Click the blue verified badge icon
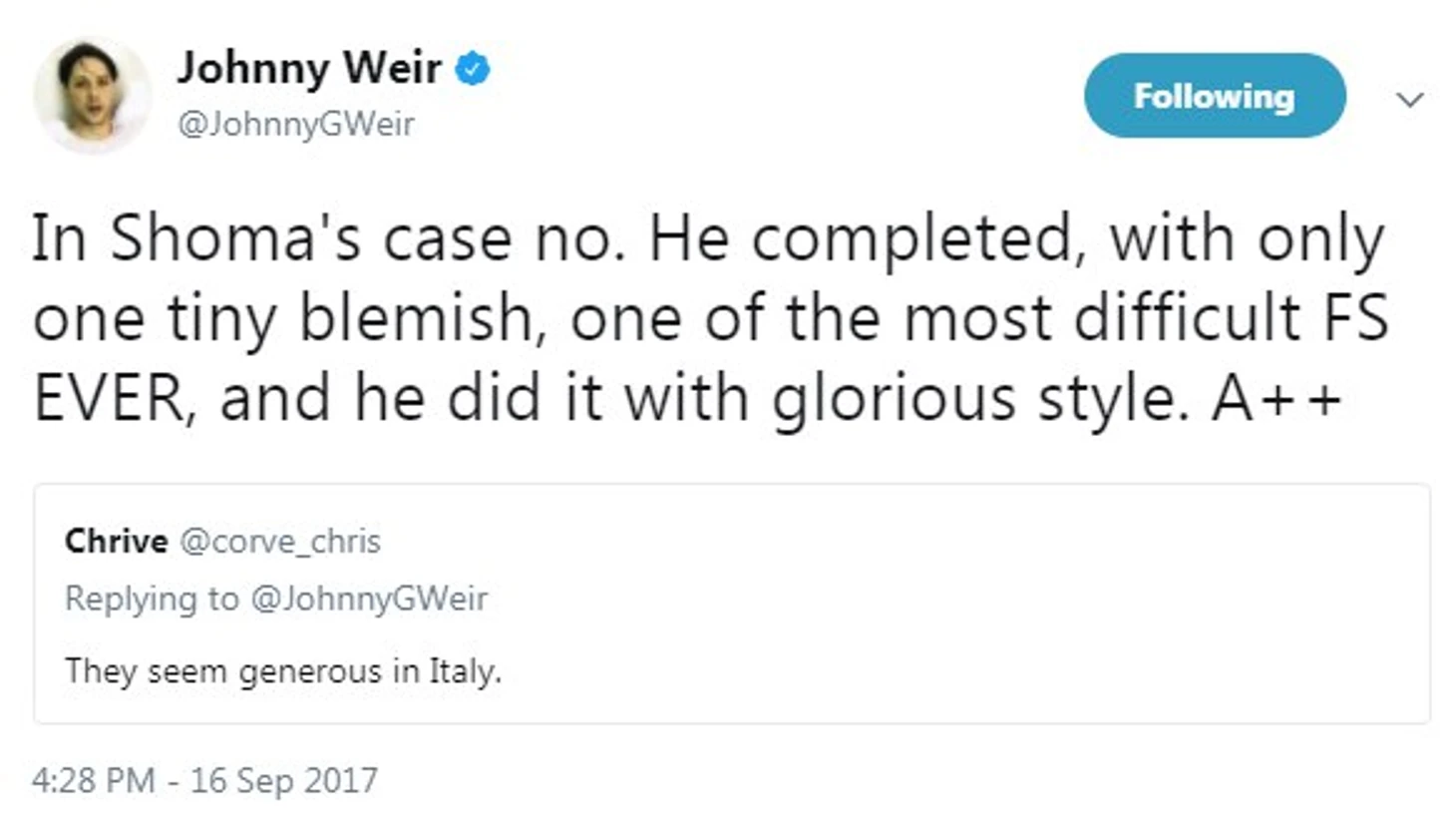 click(472, 70)
